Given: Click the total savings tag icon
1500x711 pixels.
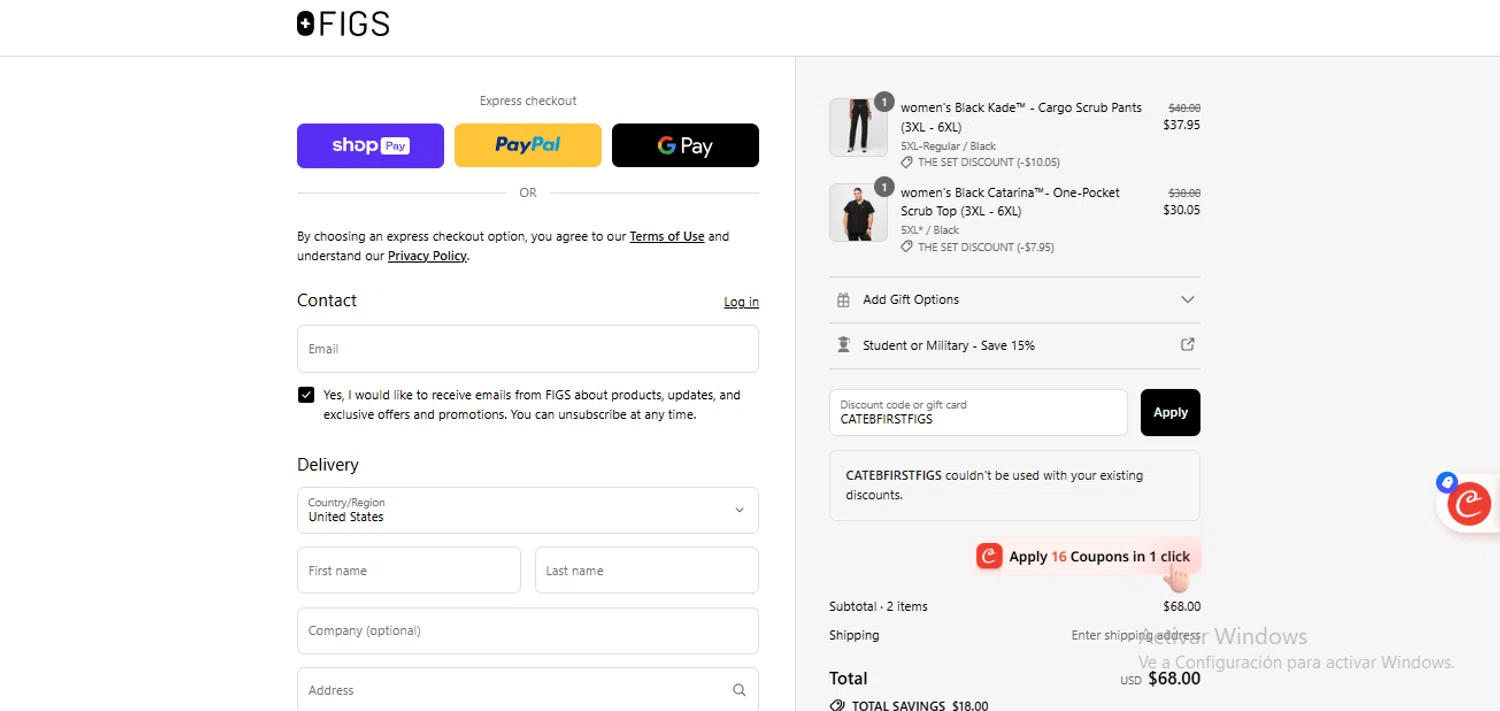Looking at the screenshot, I should coord(837,705).
